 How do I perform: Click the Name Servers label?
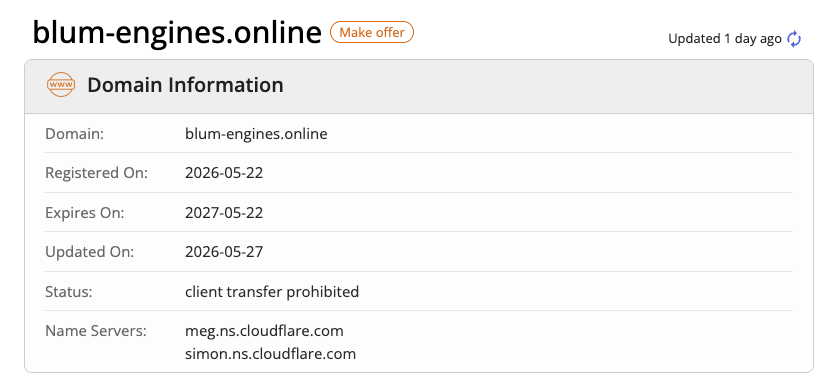coord(96,331)
